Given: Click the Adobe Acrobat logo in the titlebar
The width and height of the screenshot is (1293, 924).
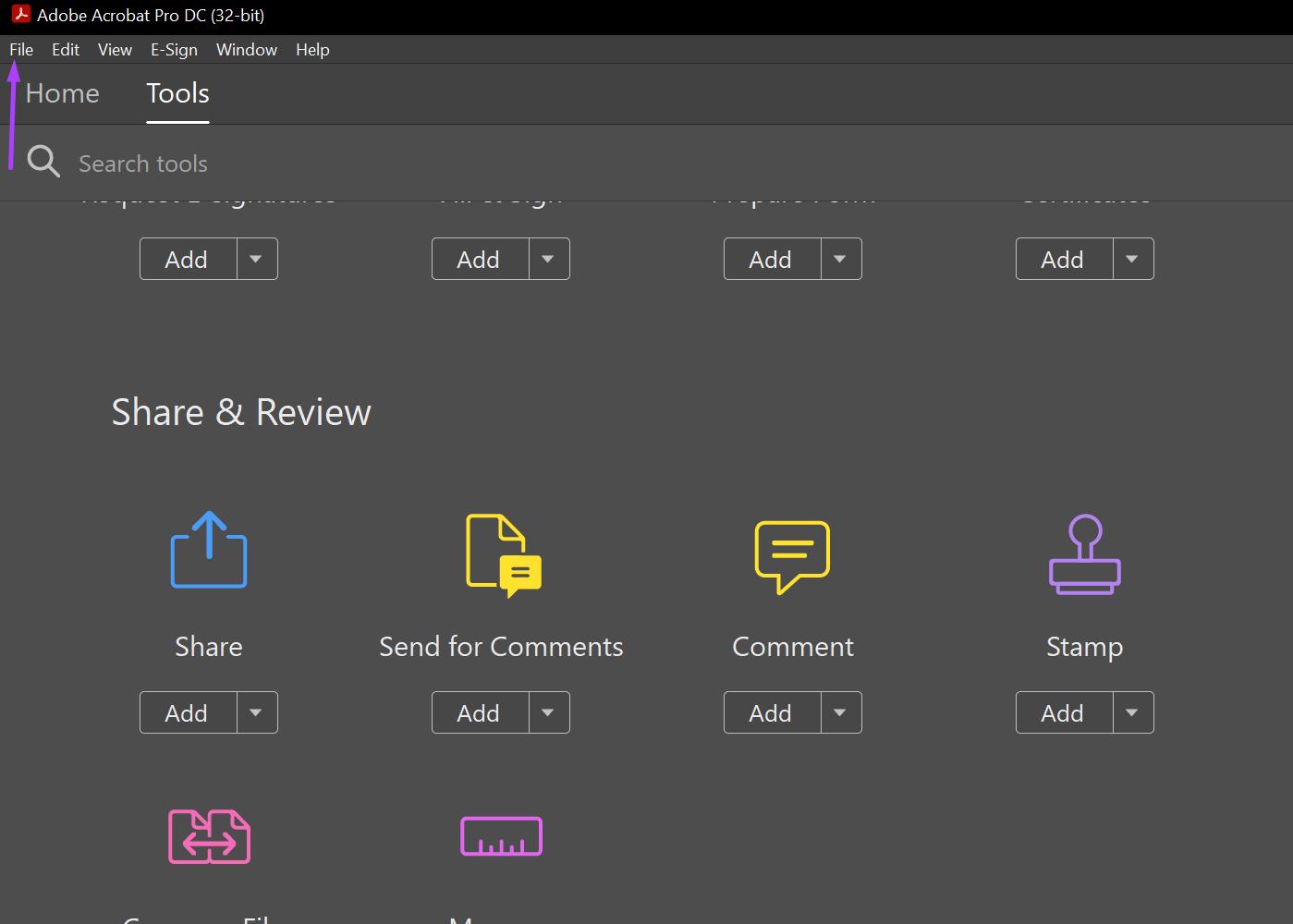Looking at the screenshot, I should click(20, 14).
